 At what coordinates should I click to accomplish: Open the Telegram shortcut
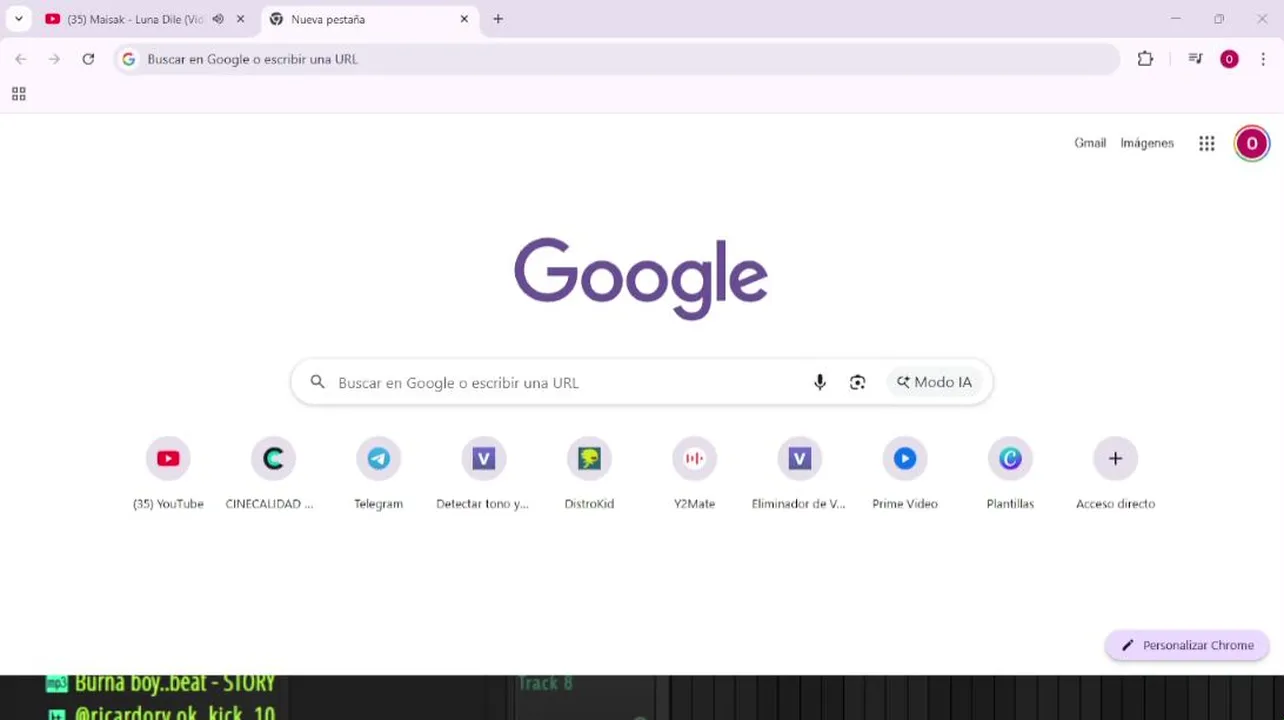pyautogui.click(x=378, y=473)
